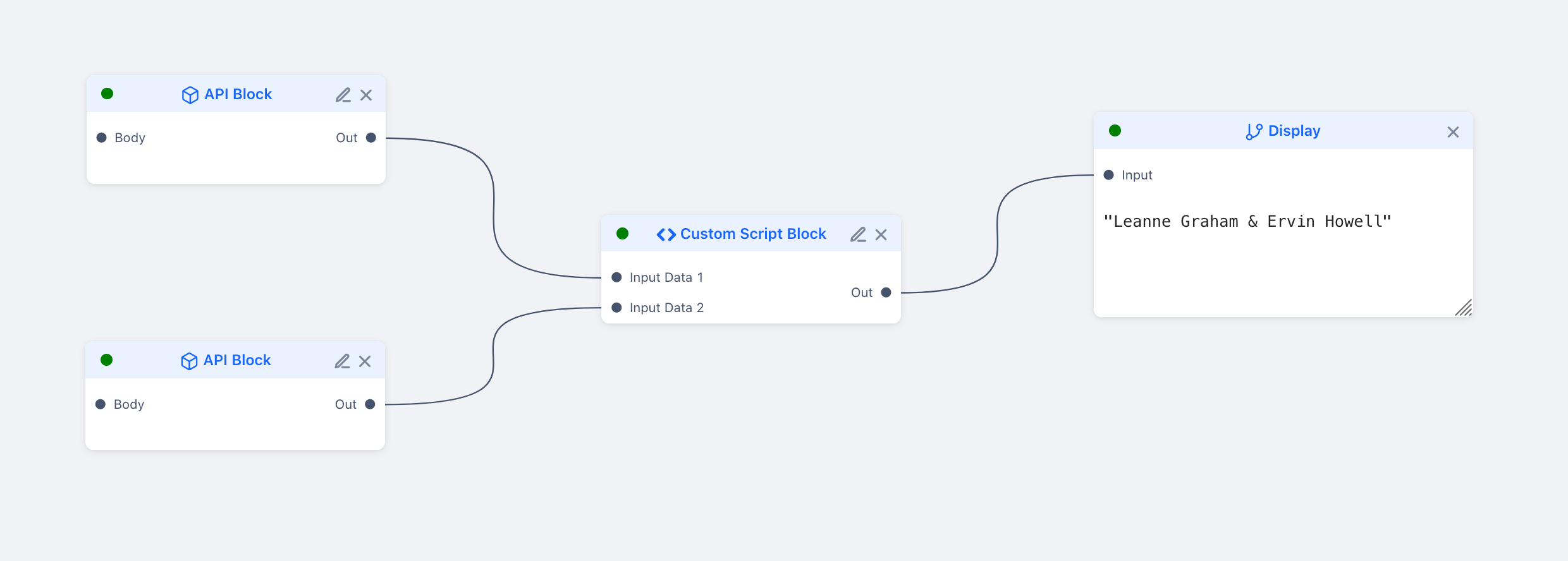Click the green status dot on Custom Script Block
Viewport: 1568px width, 561px height.
pyautogui.click(x=623, y=233)
